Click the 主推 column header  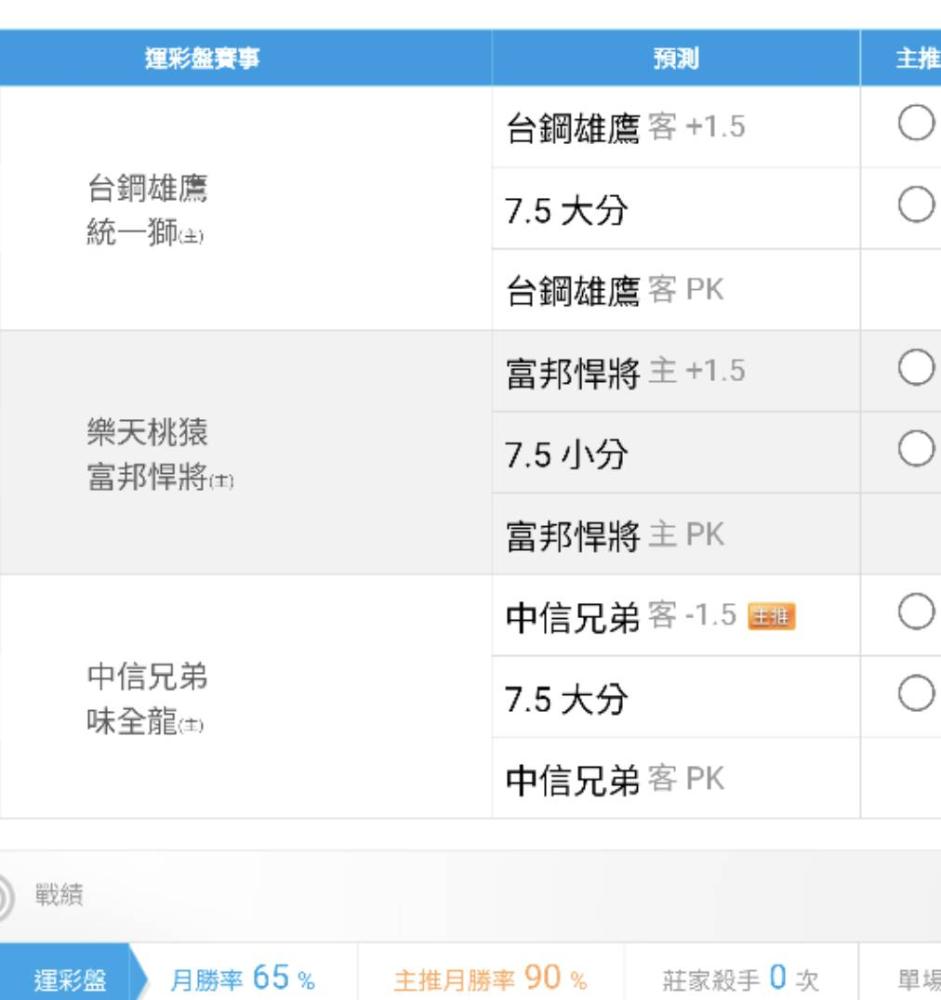coord(918,58)
